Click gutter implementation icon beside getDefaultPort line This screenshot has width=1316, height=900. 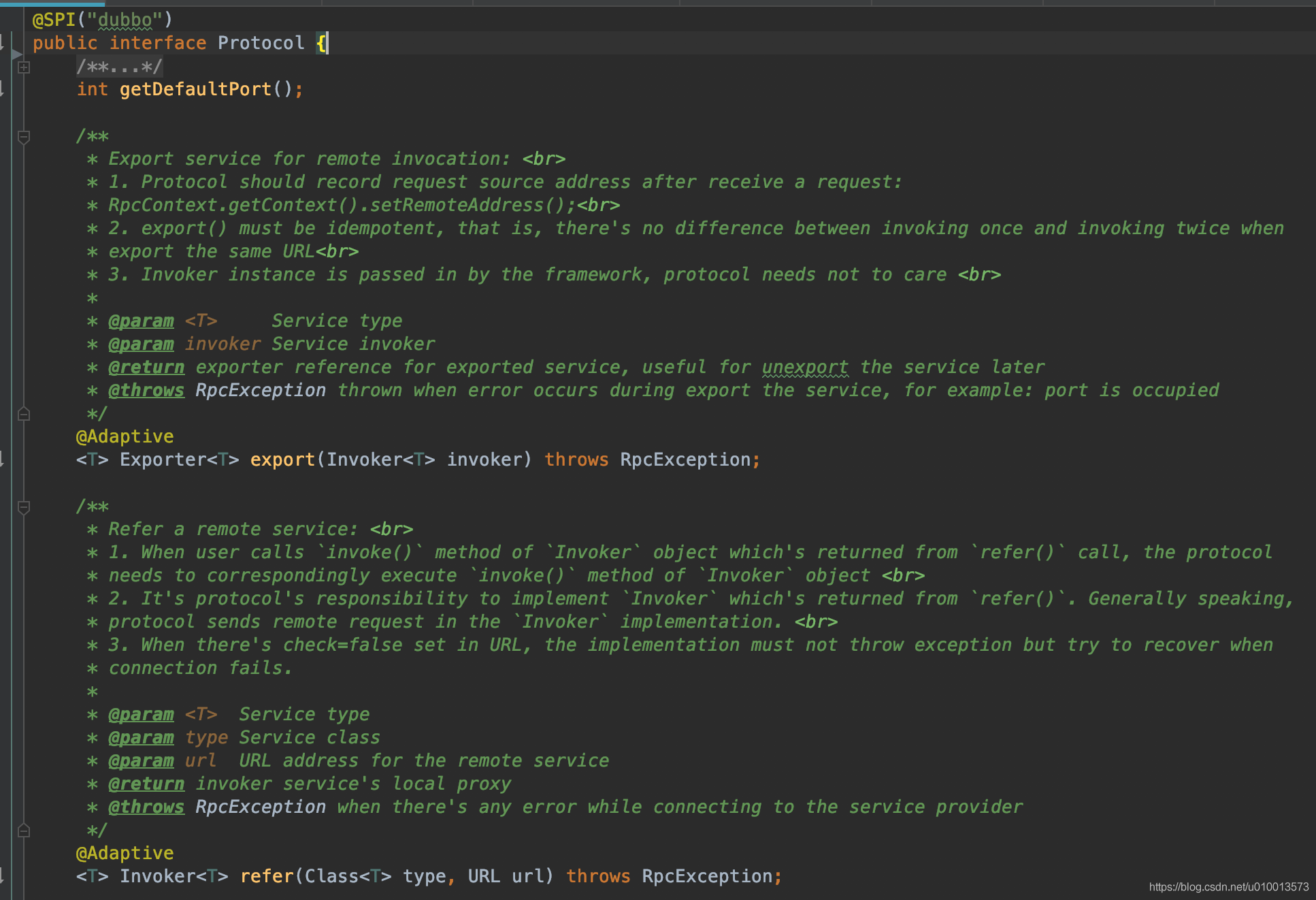coord(2,89)
